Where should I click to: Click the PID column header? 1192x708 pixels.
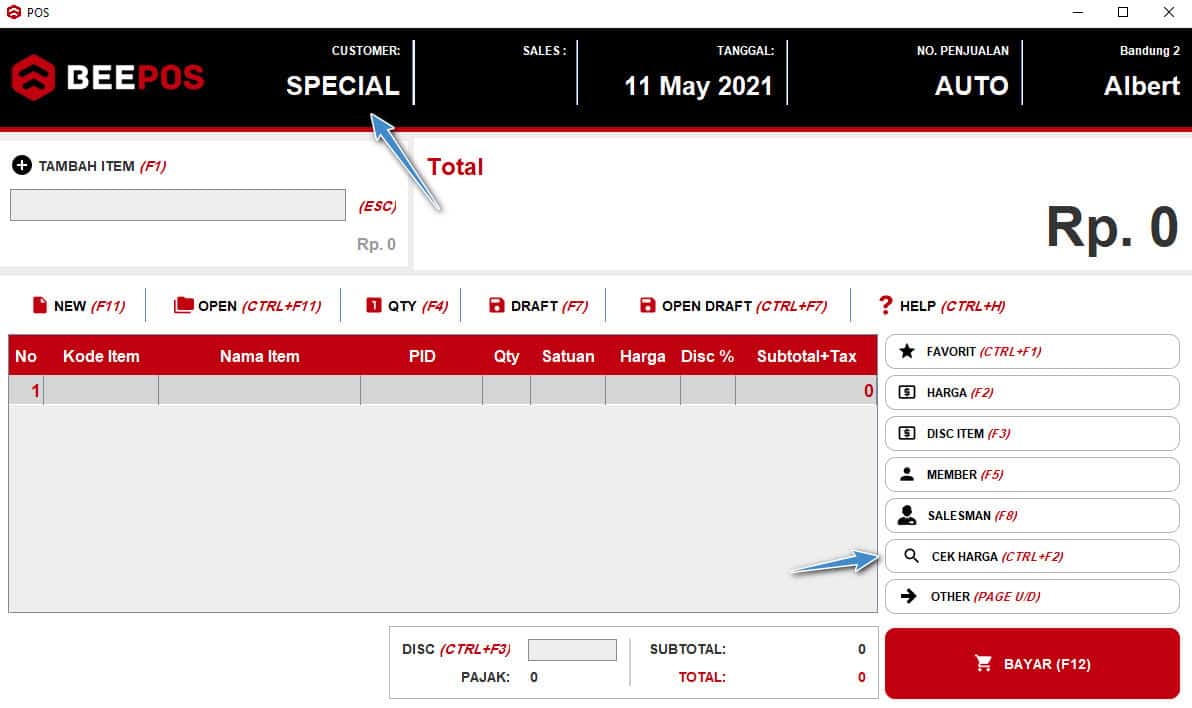pos(422,356)
